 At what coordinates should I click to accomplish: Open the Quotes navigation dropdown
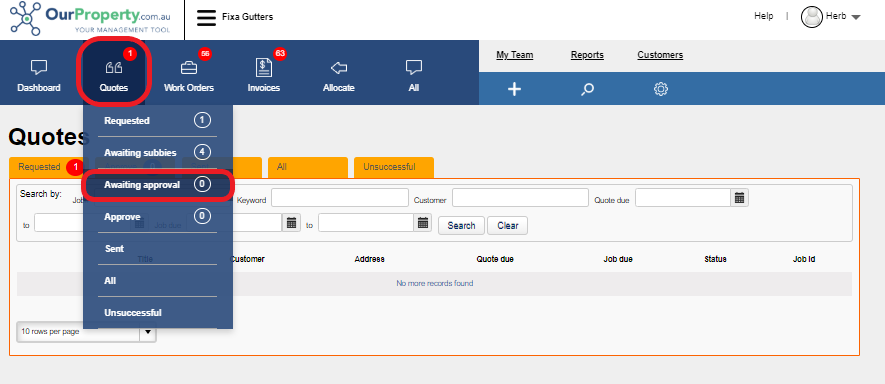pyautogui.click(x=113, y=73)
